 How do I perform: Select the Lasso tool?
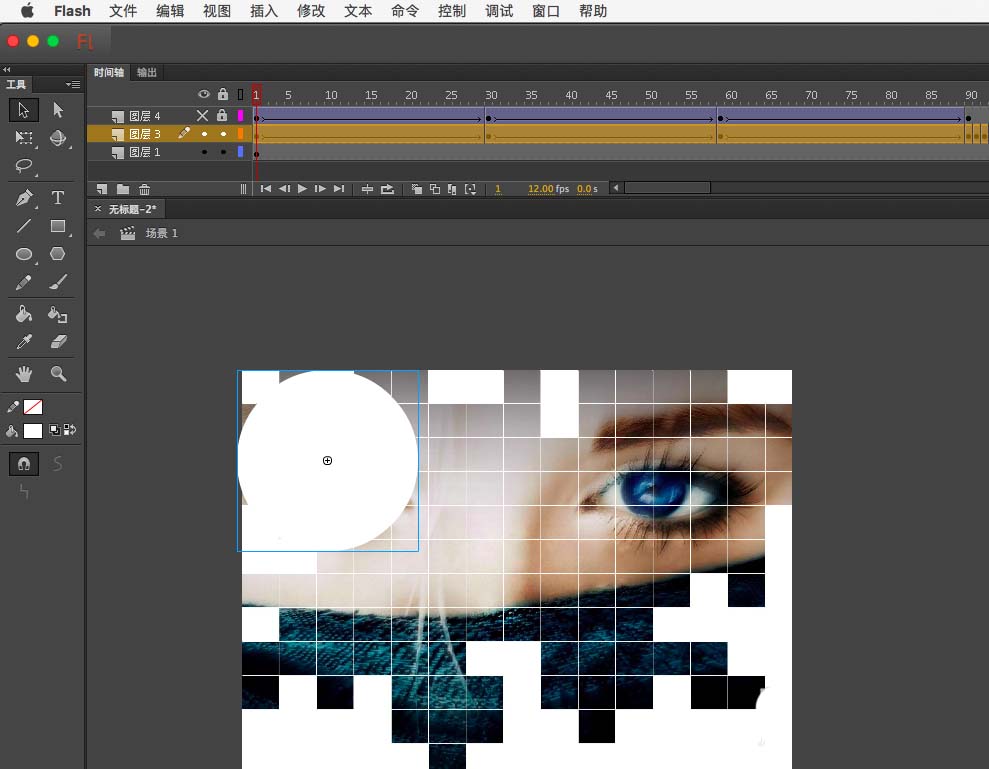click(24, 165)
